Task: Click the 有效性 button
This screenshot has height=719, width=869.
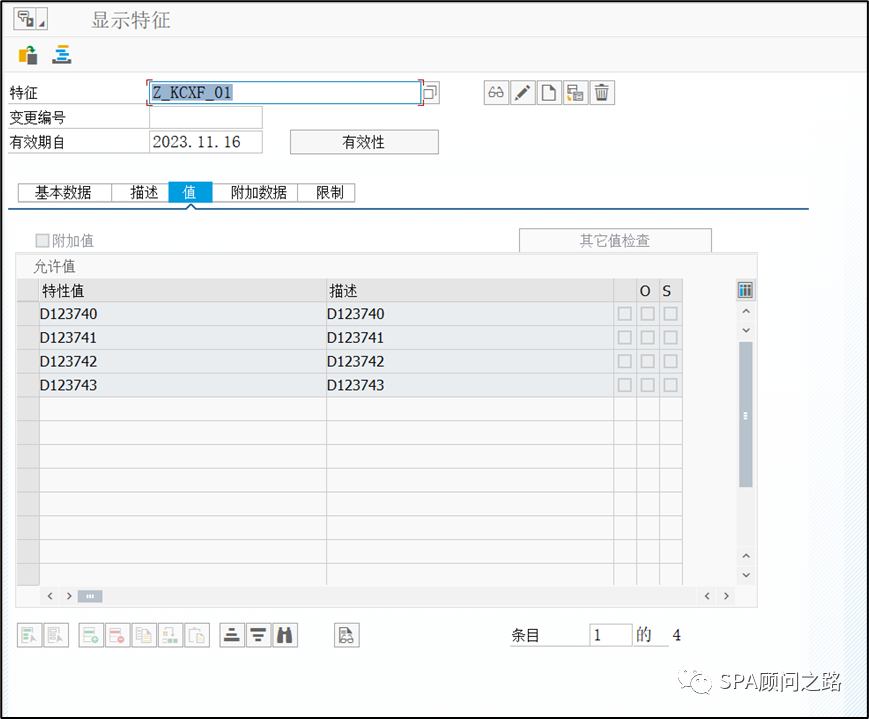Action: click(364, 142)
